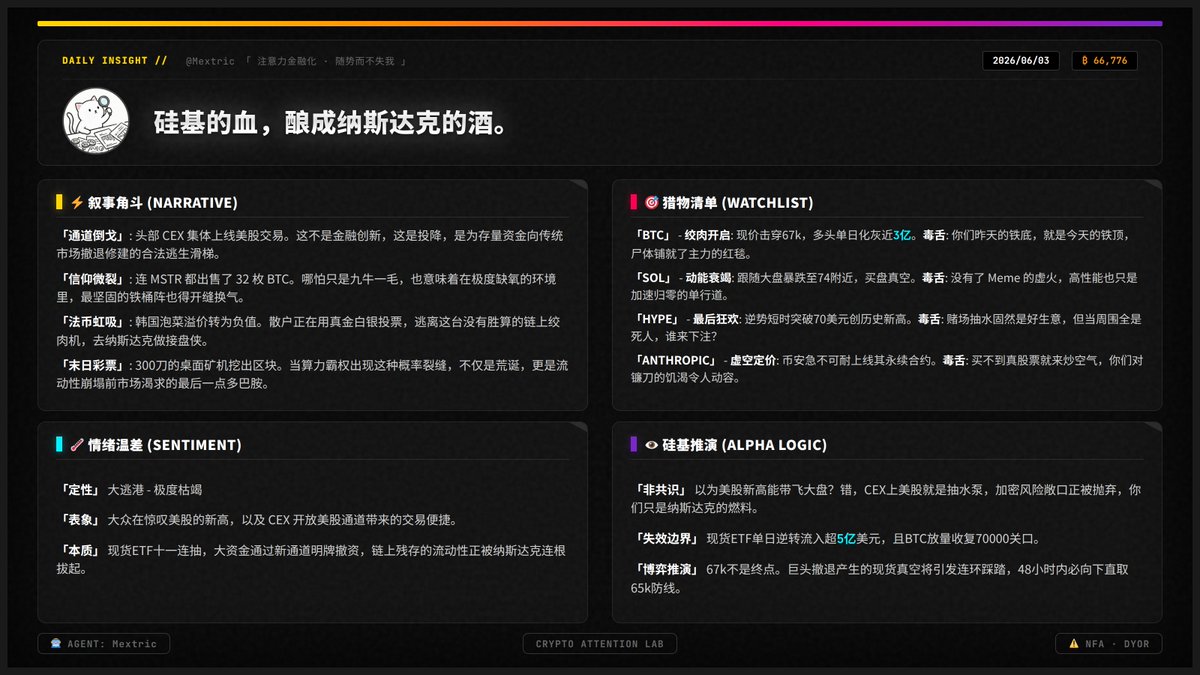Click the 「BTC」 watchlist entry
The width and height of the screenshot is (1200, 675).
[652, 235]
